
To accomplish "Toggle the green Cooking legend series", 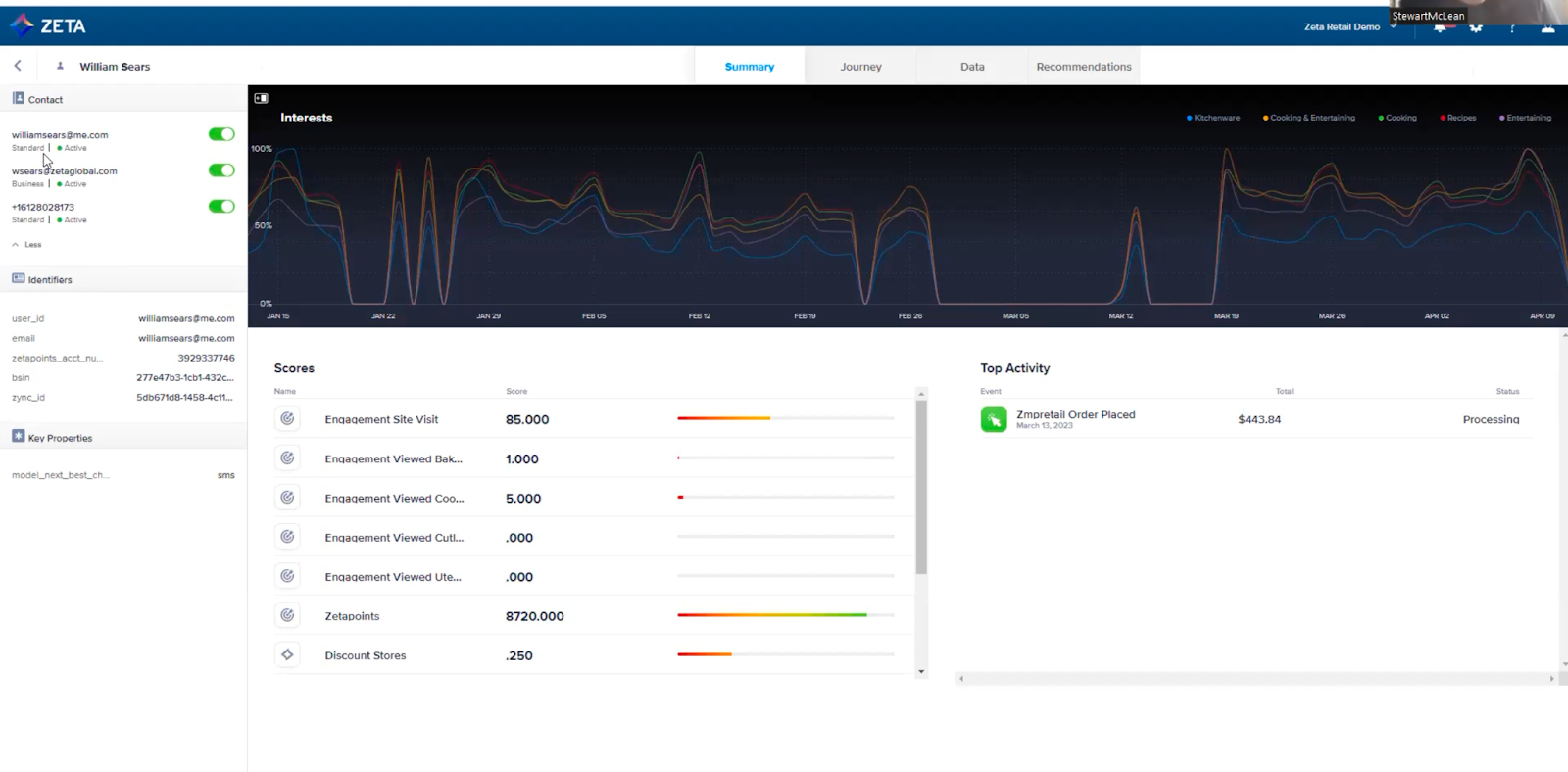I will [x=1397, y=118].
